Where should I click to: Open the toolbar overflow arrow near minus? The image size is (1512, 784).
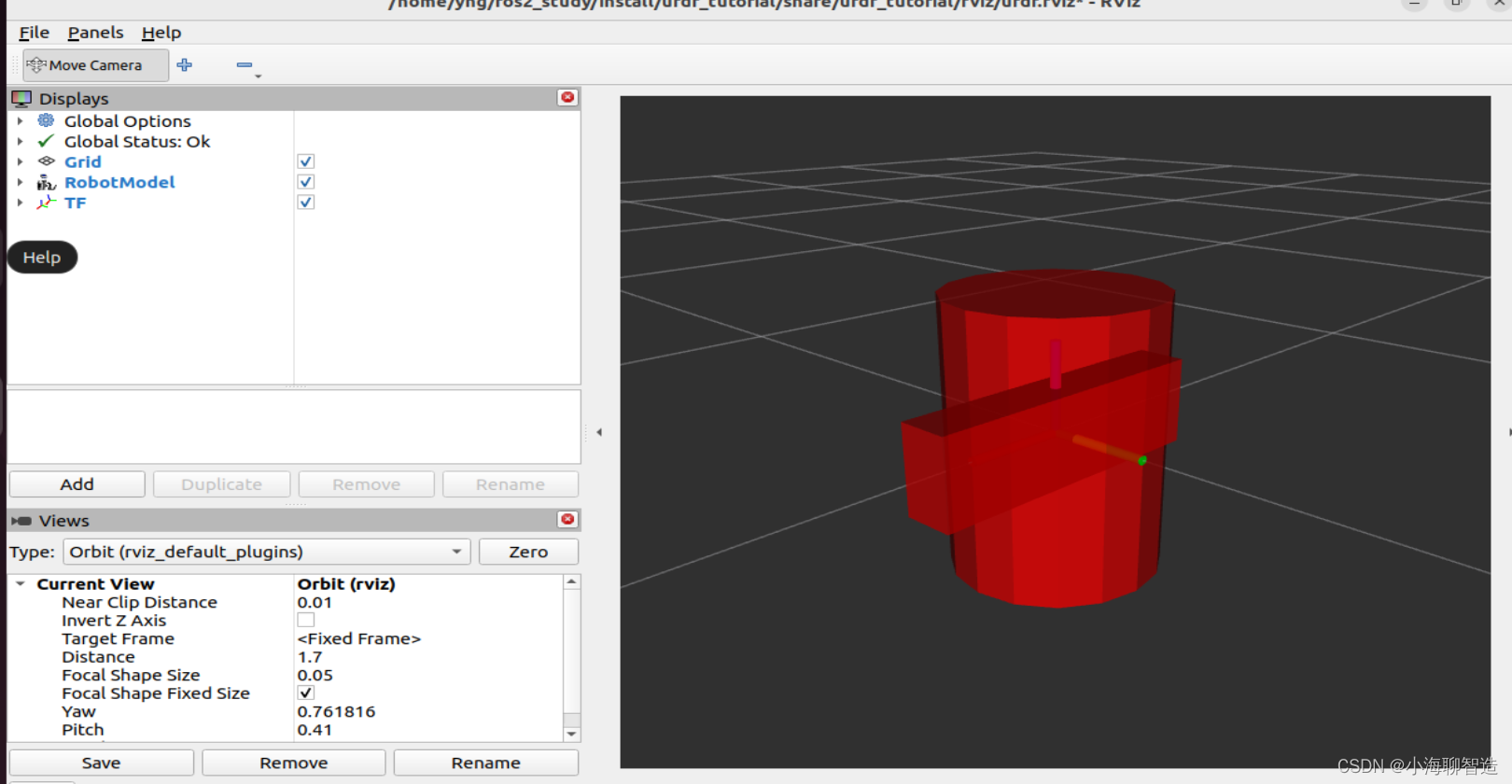tap(259, 76)
